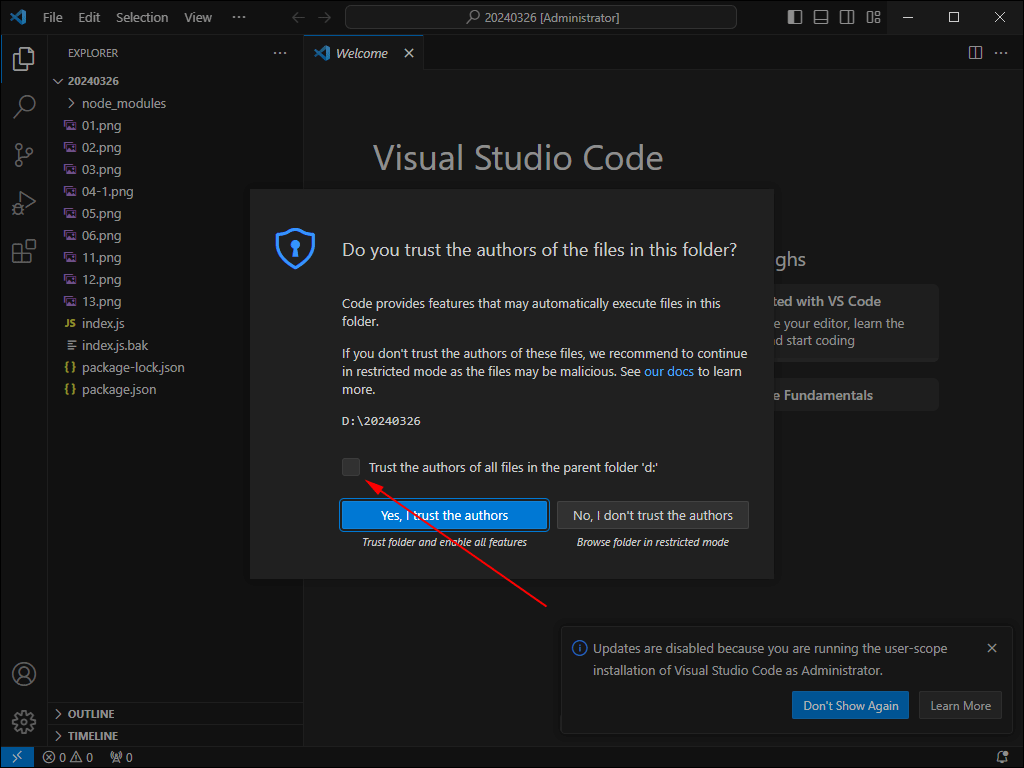Open Source Control view icon

24,155
